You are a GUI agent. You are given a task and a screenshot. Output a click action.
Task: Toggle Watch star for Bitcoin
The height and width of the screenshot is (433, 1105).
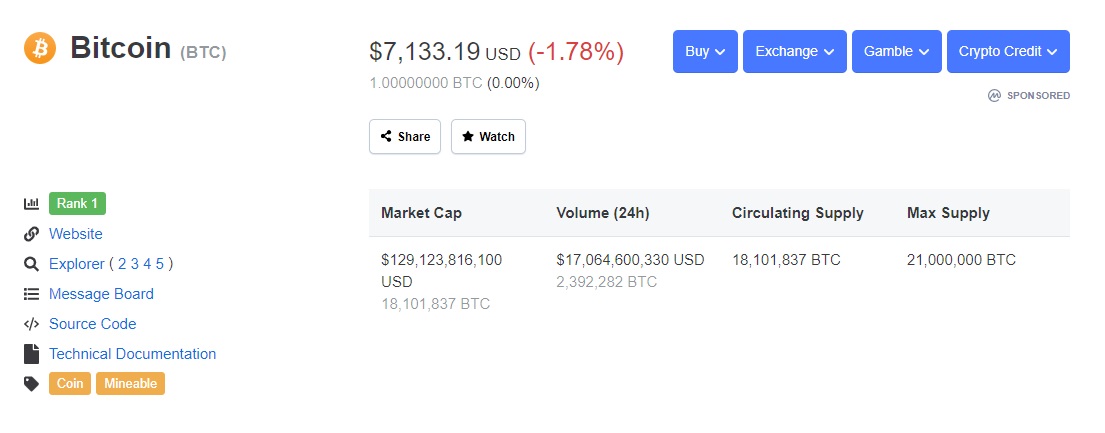point(488,137)
